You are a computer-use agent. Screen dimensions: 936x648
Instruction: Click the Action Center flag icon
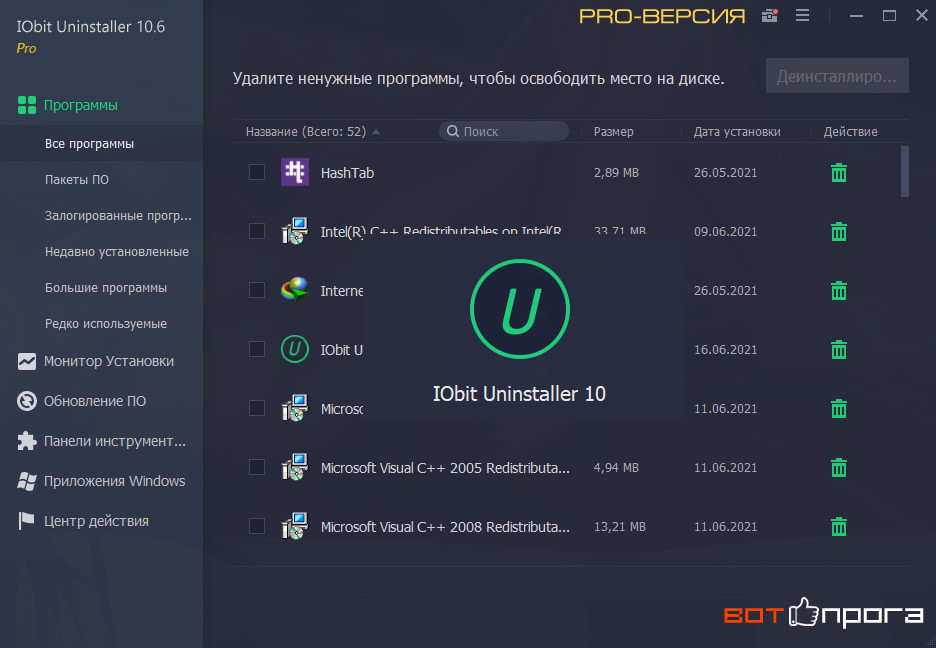tap(27, 521)
